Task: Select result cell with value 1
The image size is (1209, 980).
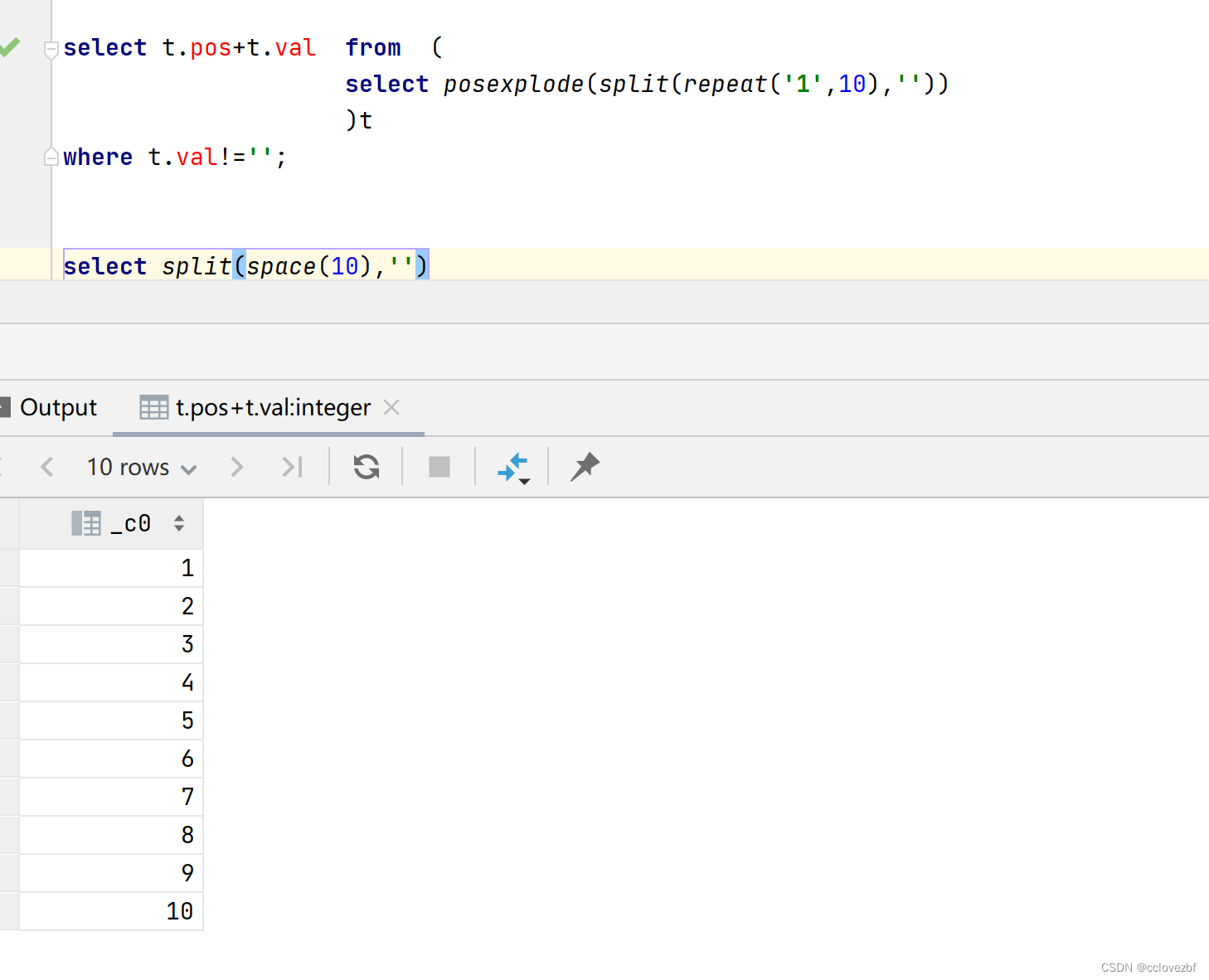Action: pyautogui.click(x=111, y=568)
